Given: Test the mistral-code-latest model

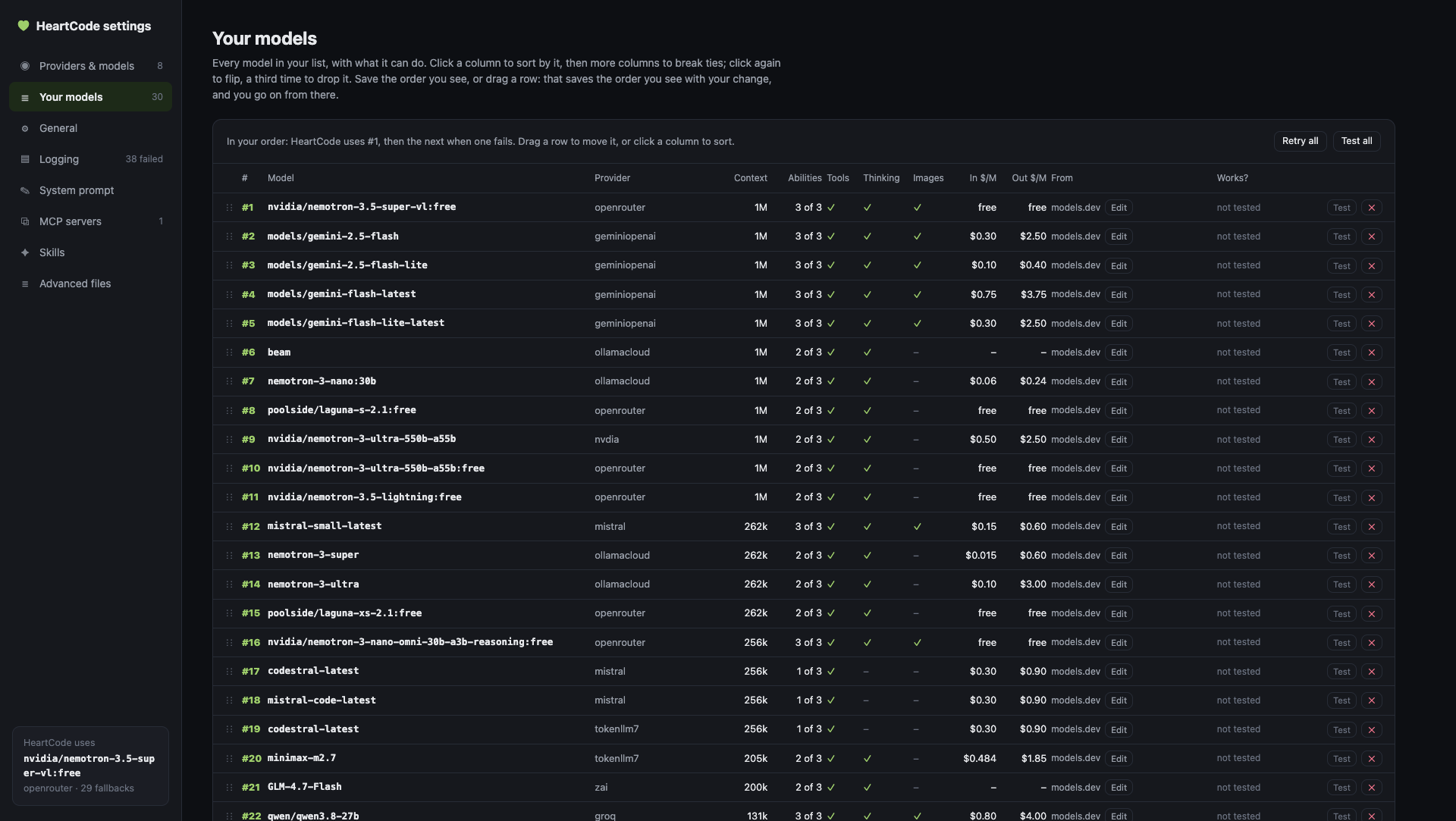Looking at the screenshot, I should [1341, 700].
